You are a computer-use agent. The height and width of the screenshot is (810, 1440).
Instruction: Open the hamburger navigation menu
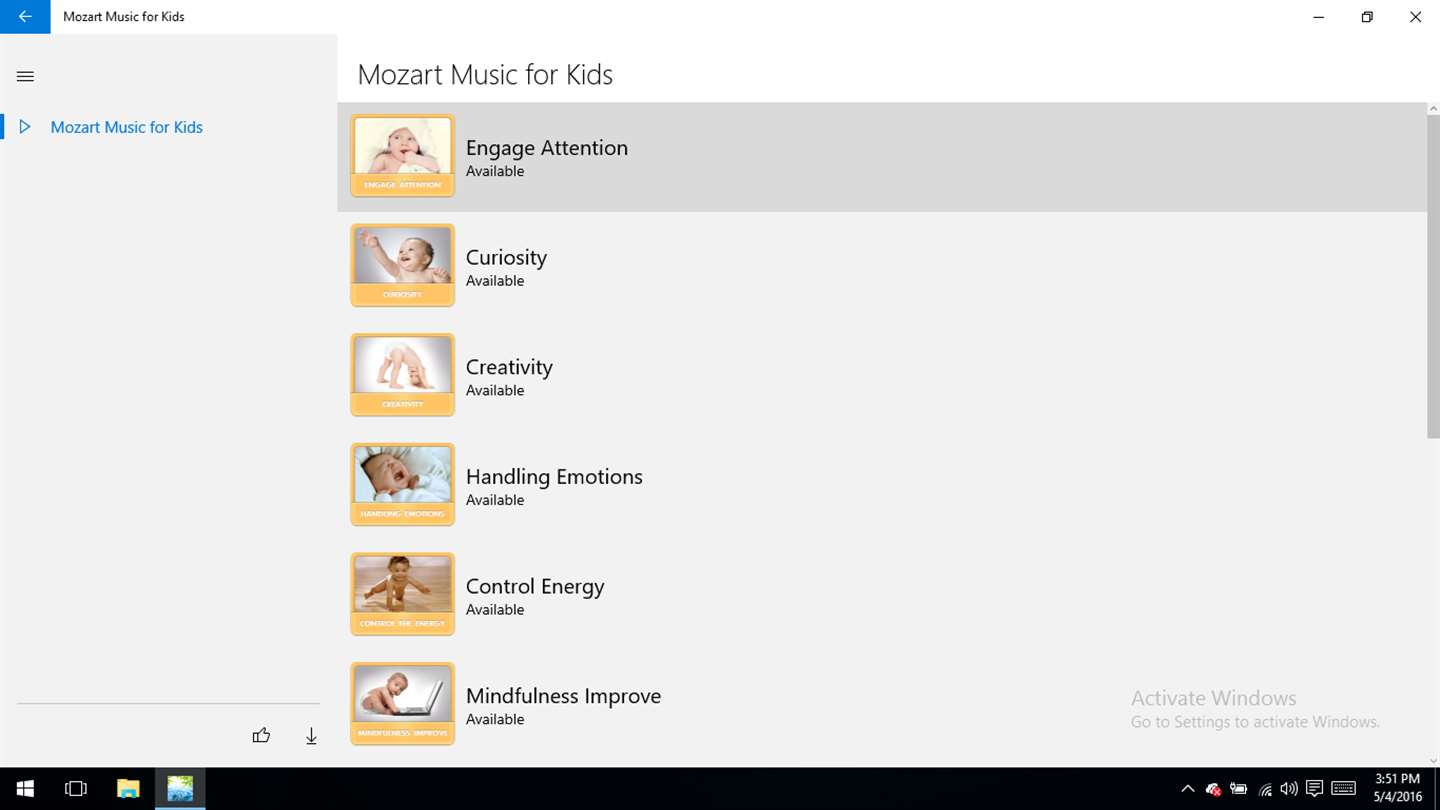25,76
